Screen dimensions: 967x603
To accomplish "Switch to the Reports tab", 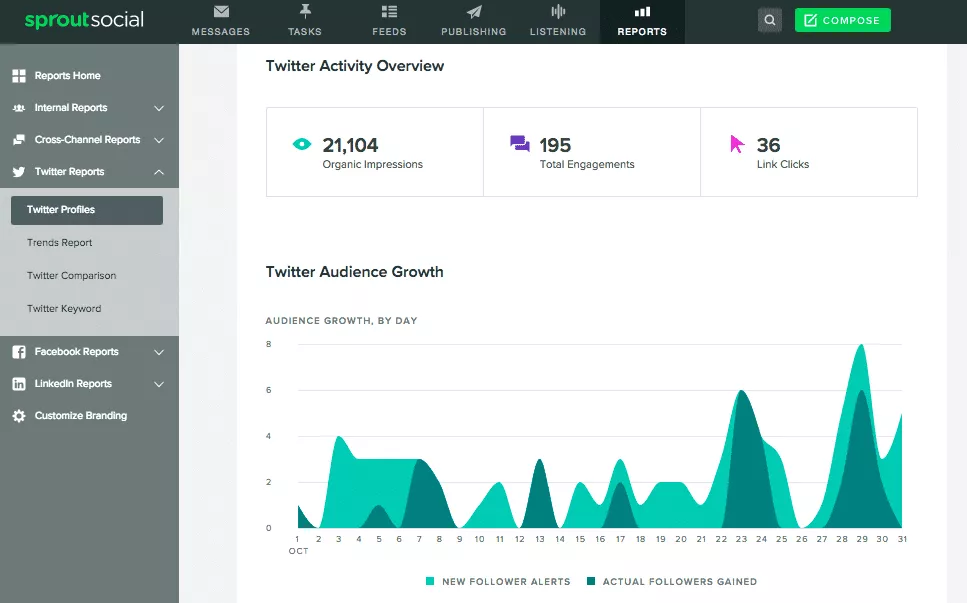I will point(642,22).
